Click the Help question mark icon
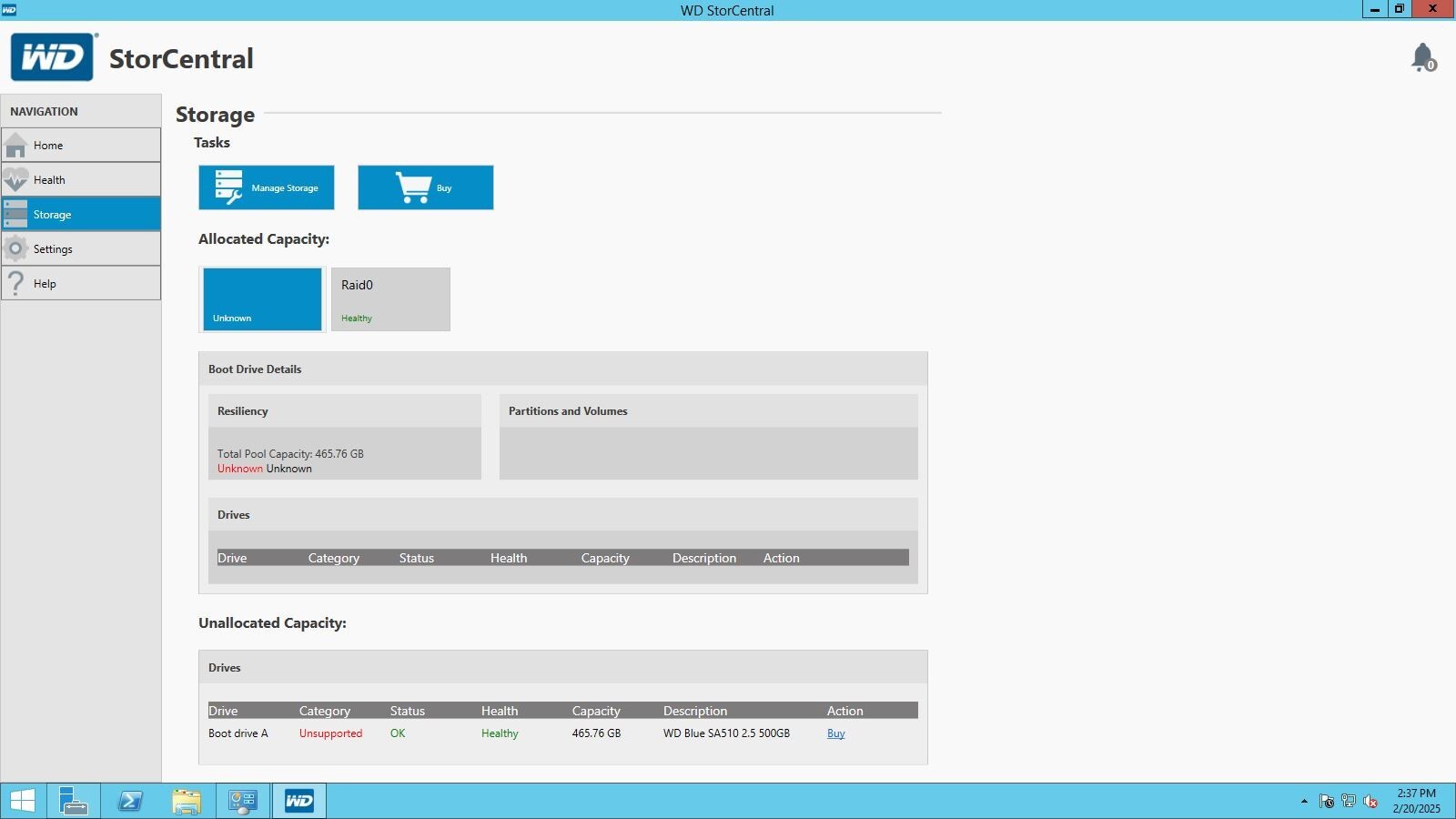Image resolution: width=1456 pixels, height=819 pixels. click(x=15, y=283)
